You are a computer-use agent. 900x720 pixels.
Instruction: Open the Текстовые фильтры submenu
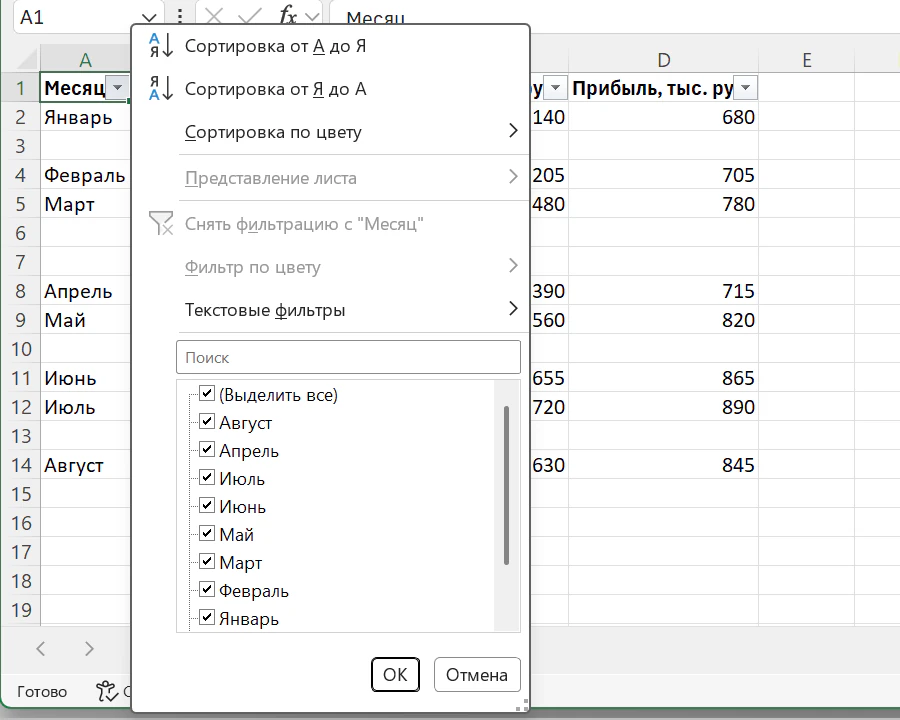click(x=354, y=310)
